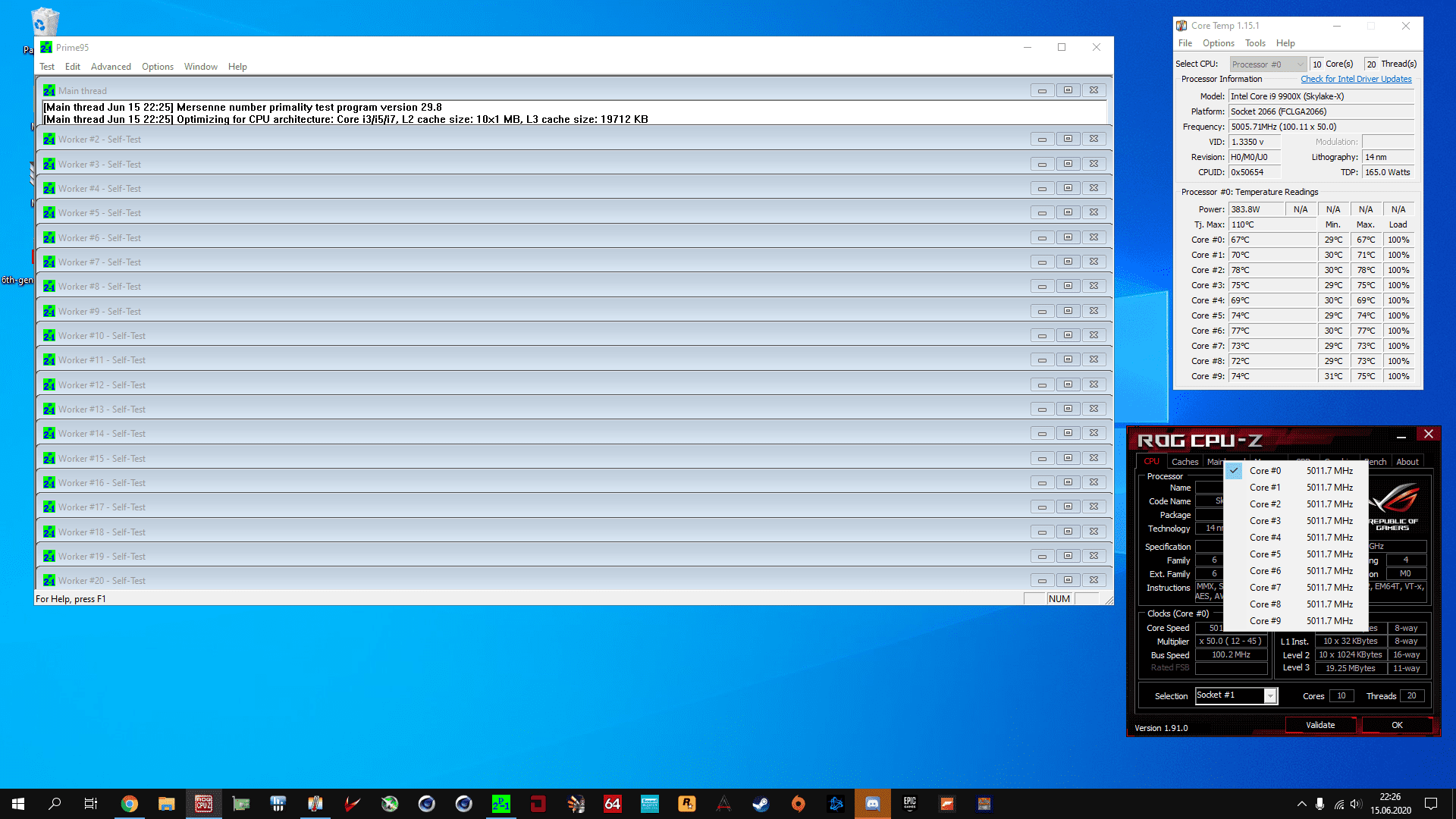1456x819 pixels.
Task: Minimize Worker #12 Self-Test sub-window
Action: (x=1042, y=384)
